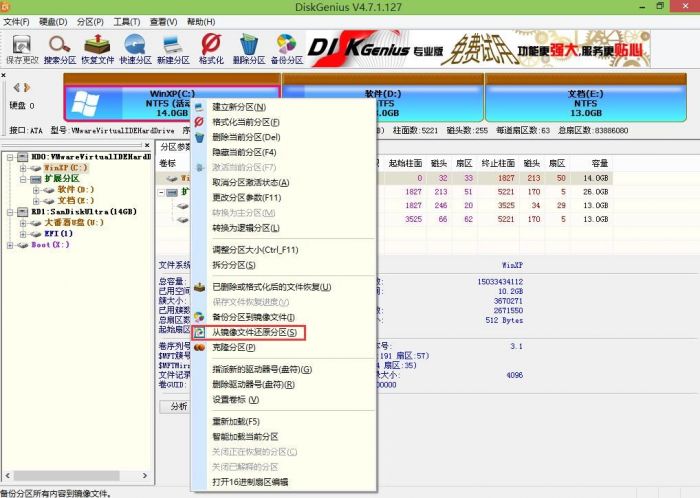
Task: Click icon beside 建立新分区 menu entry
Action: [199, 107]
